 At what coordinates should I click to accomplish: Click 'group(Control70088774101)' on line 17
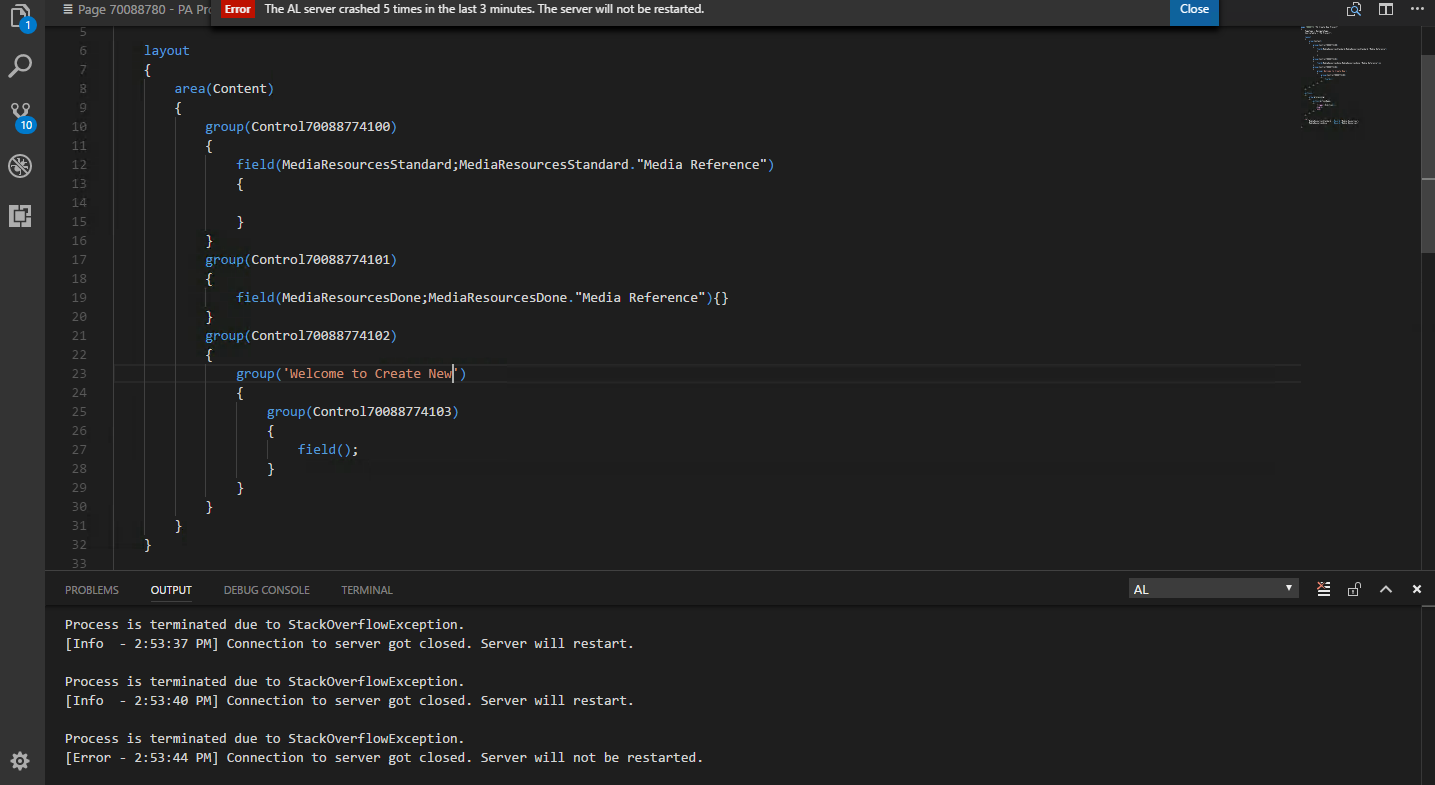click(302, 260)
